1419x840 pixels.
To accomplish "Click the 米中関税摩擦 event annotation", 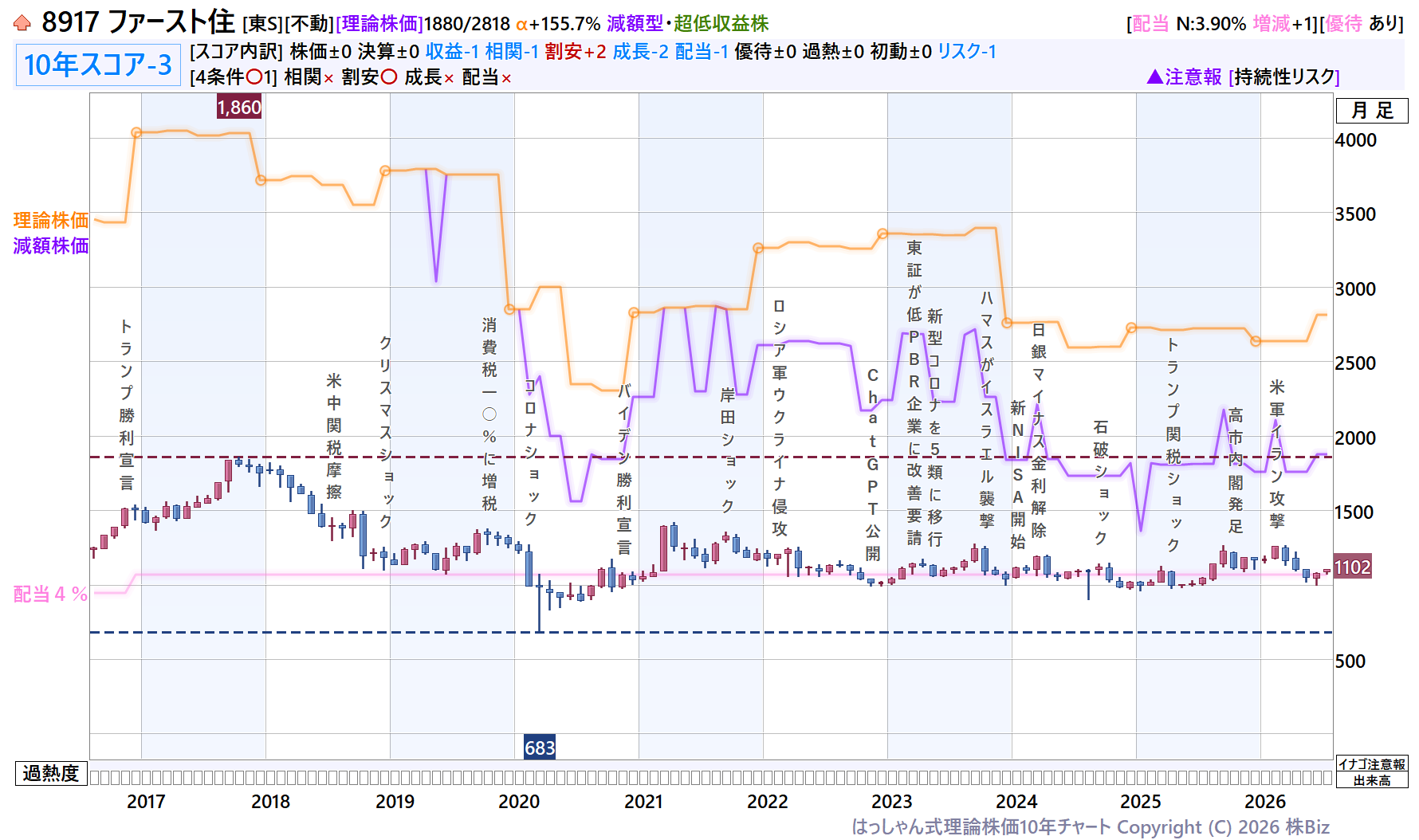I will [334, 436].
